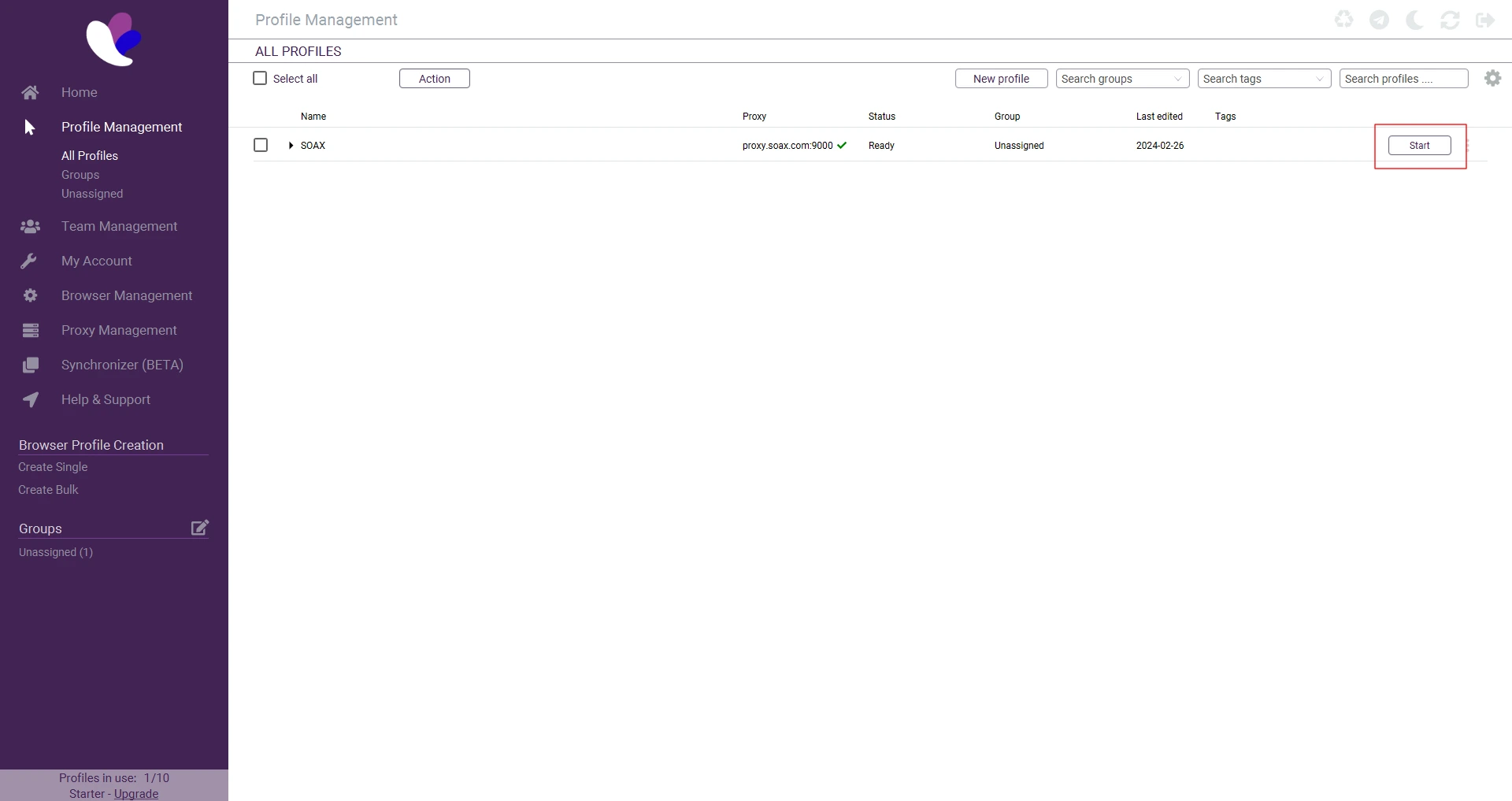Expand the SOAX profile row arrow
Screen dimensions: 1512x801
[x=291, y=146]
